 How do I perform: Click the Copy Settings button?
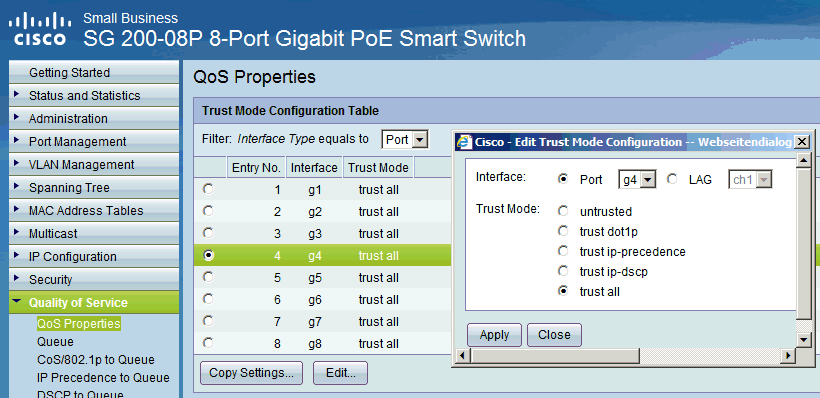click(251, 373)
